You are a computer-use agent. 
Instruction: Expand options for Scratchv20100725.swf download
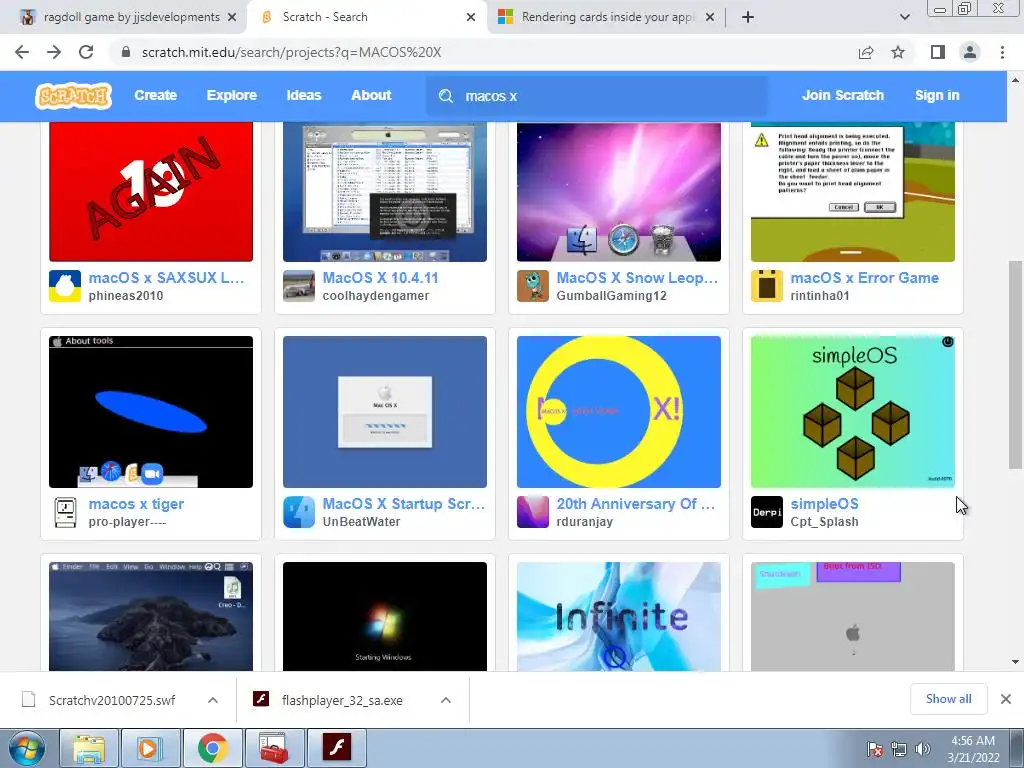[213, 700]
